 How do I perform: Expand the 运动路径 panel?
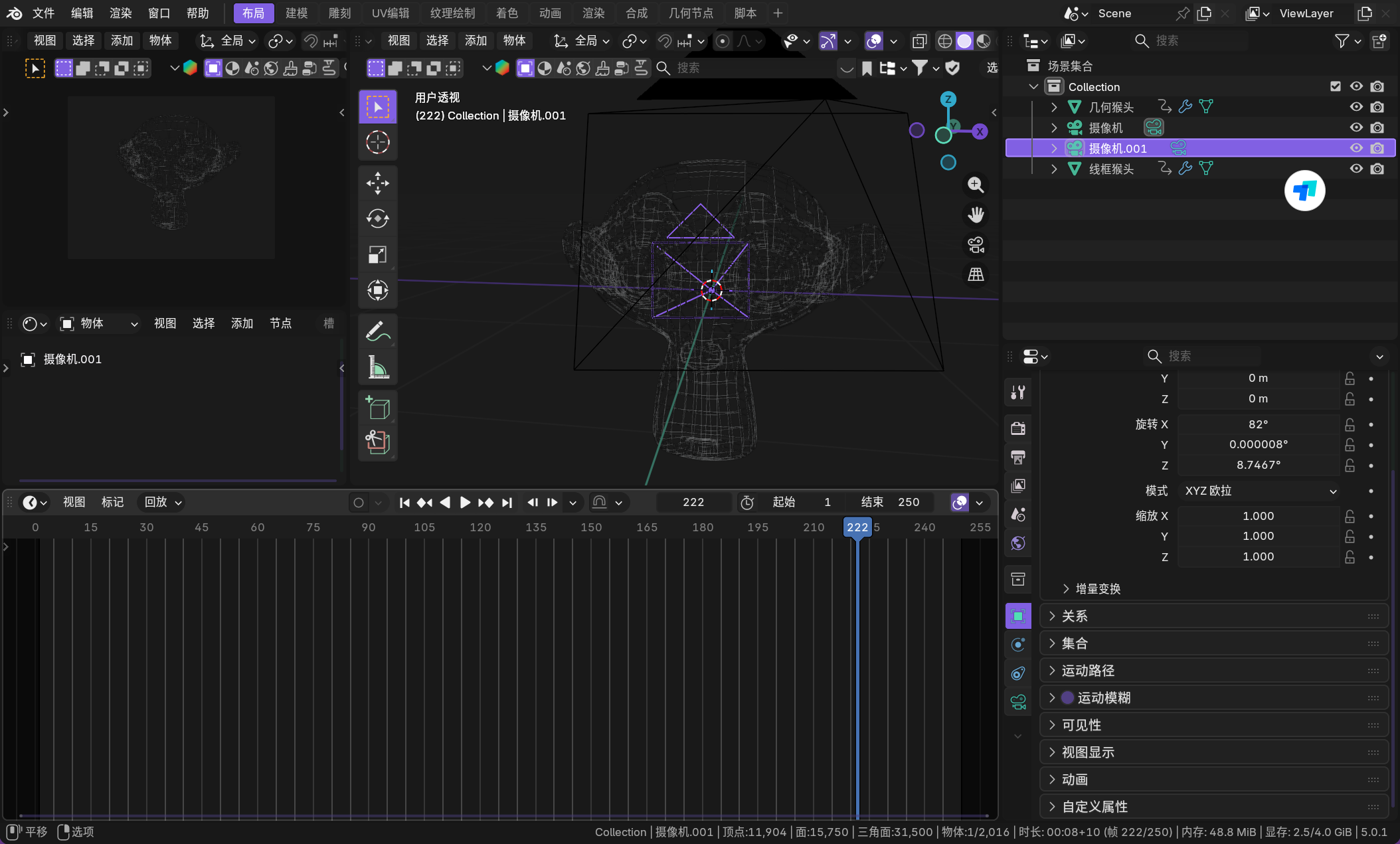[1088, 671]
